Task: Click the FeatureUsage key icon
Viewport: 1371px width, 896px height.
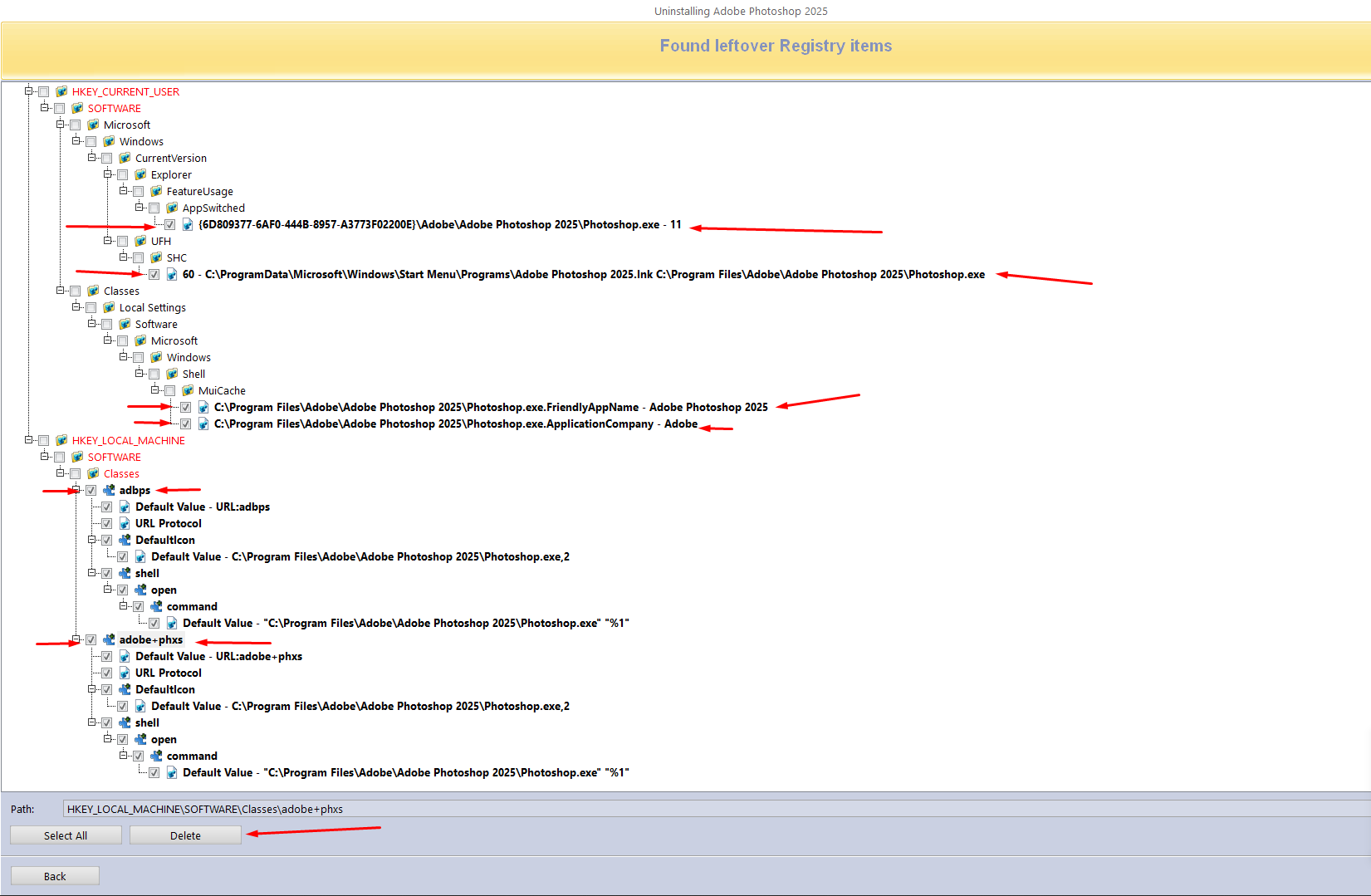Action: [156, 191]
